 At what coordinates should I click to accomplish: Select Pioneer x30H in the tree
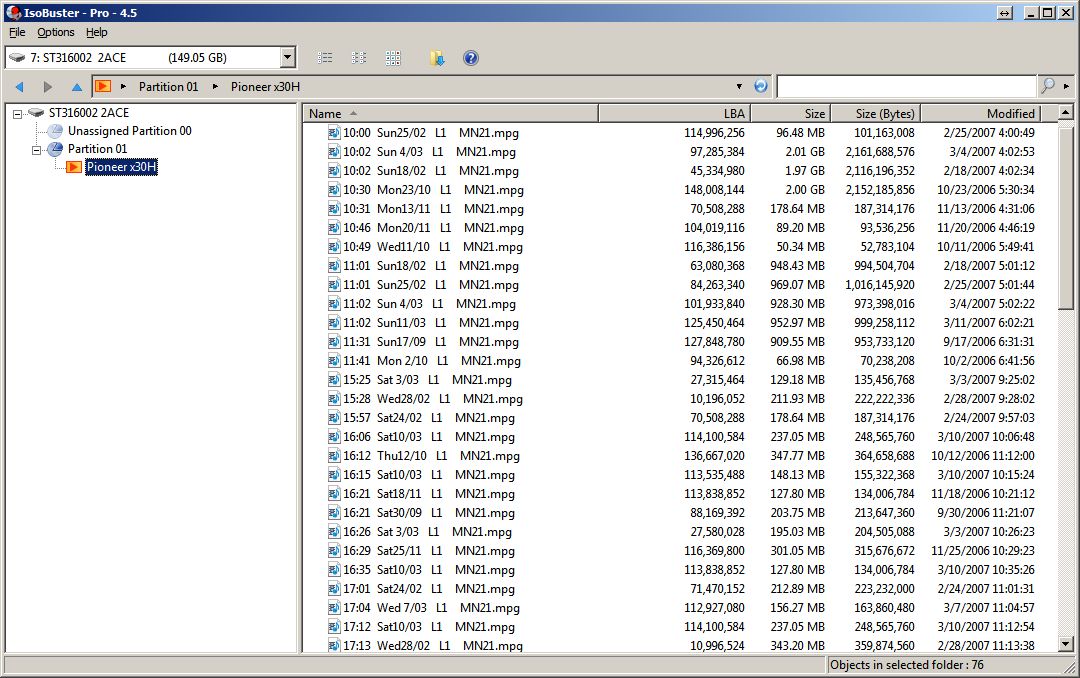(x=121, y=167)
